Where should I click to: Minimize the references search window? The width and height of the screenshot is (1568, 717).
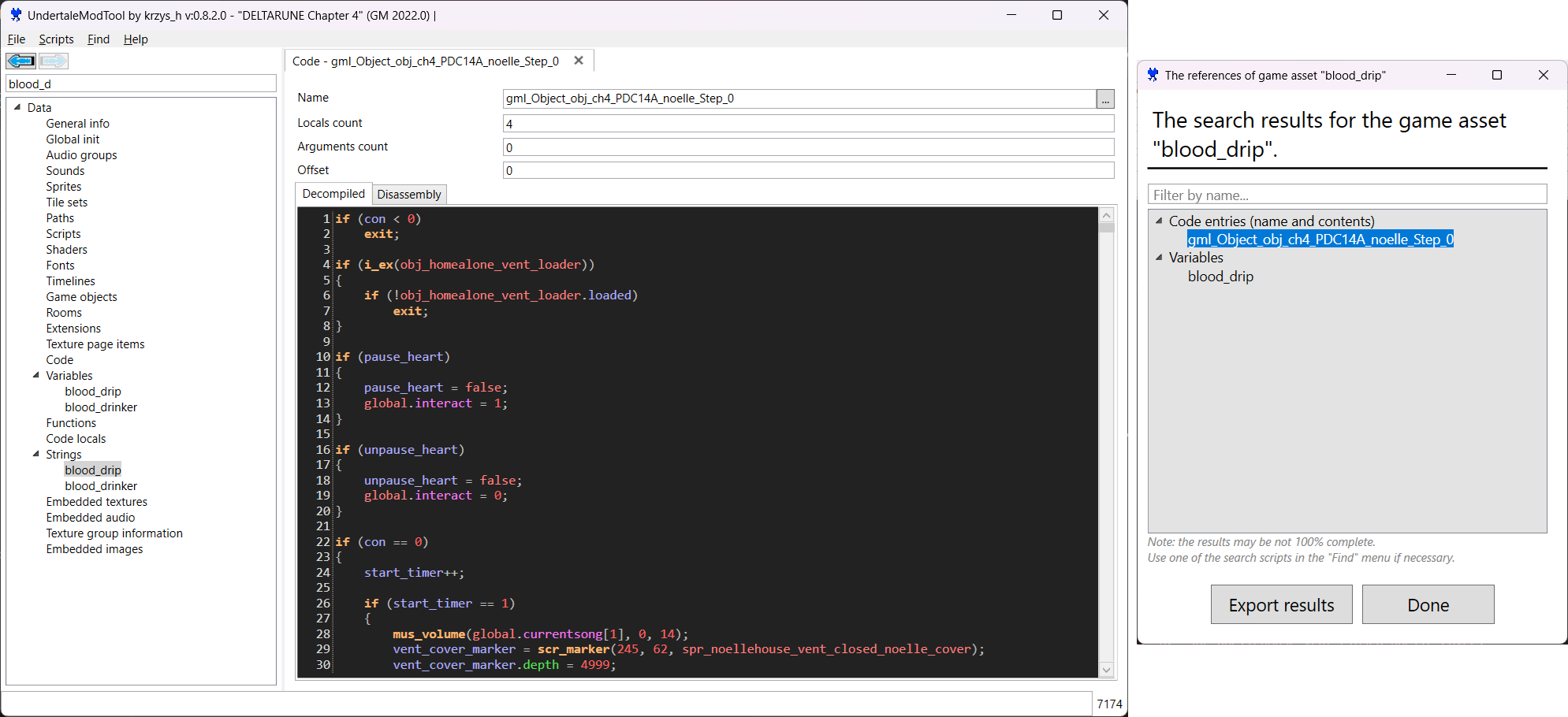point(1451,75)
